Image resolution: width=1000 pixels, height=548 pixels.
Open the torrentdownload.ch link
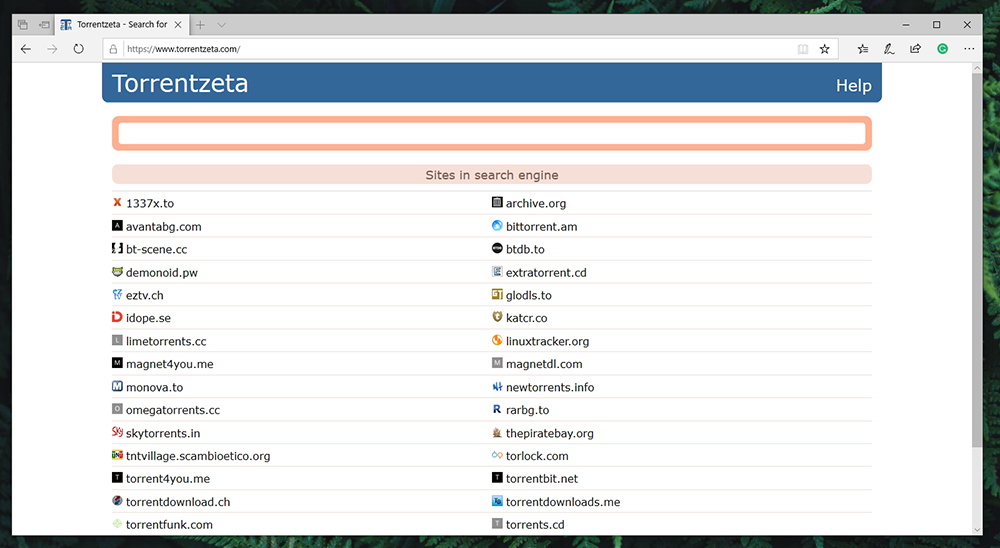(x=178, y=502)
